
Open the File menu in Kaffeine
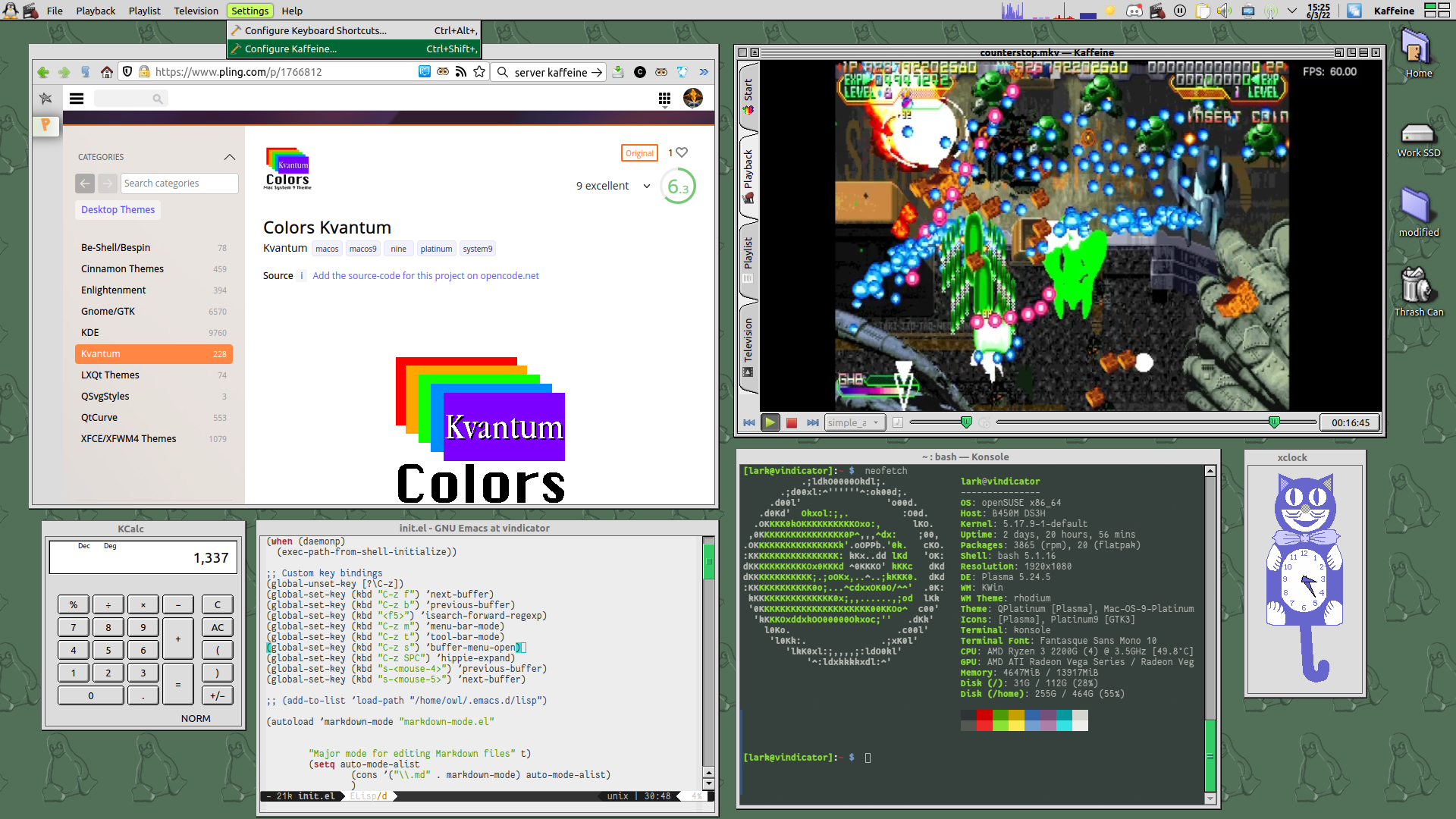coord(55,11)
